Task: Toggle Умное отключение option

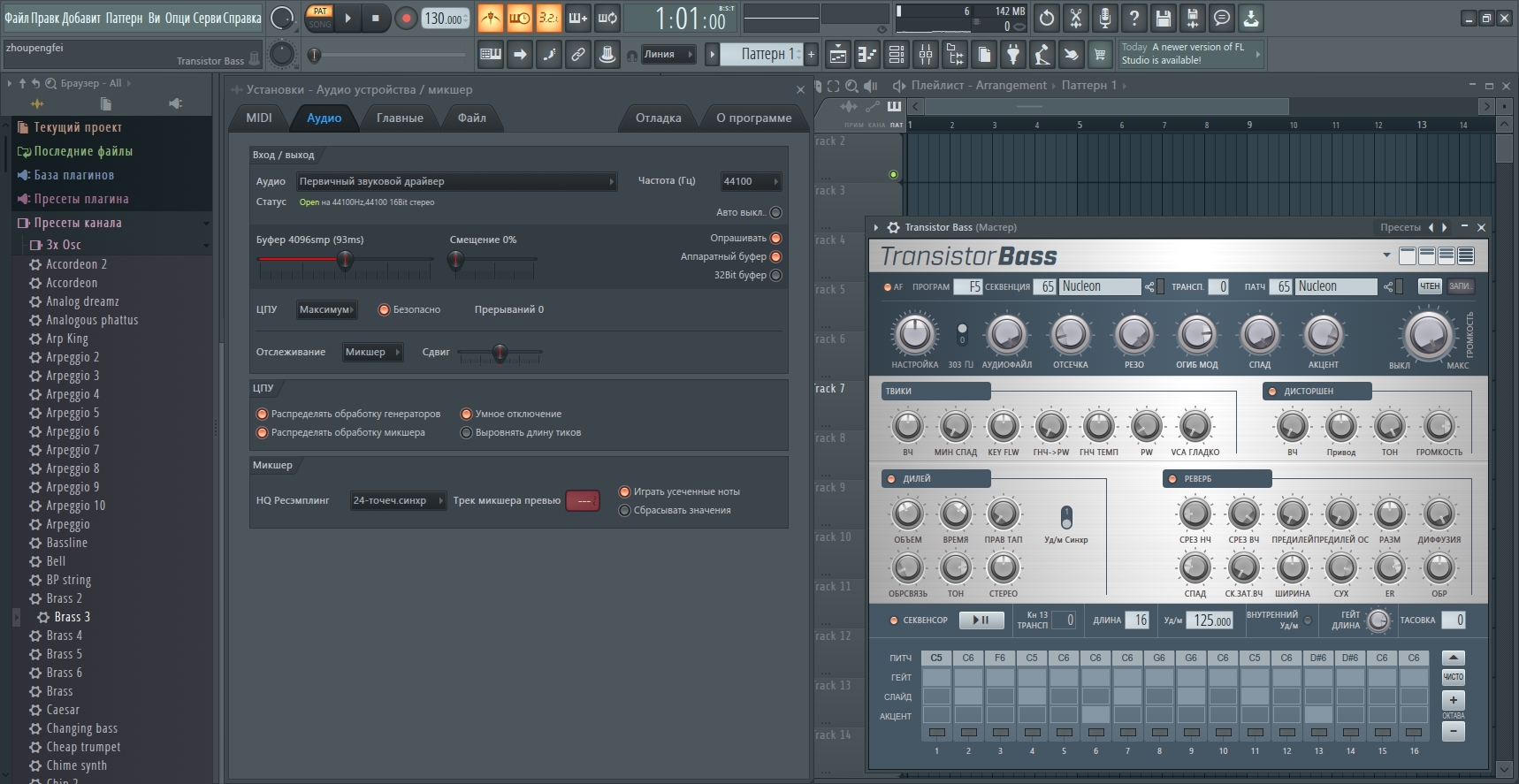Action: click(x=466, y=414)
